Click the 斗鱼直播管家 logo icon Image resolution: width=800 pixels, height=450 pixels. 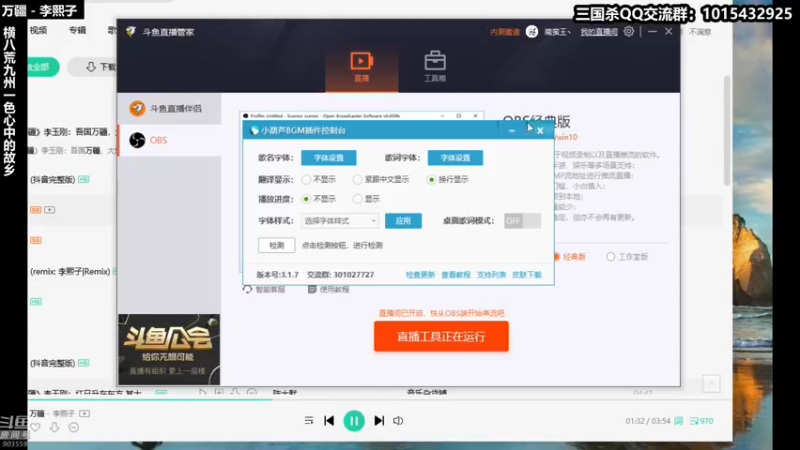point(131,32)
